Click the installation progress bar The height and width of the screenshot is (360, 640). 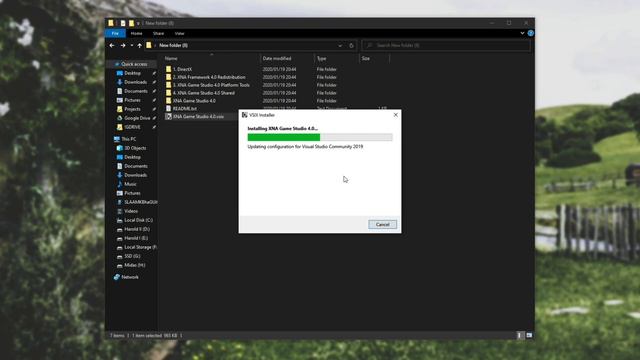320,137
